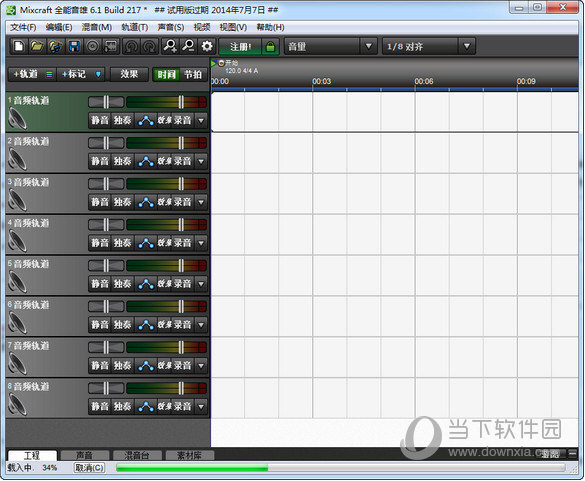Open track 6 automation curve icon
The height and width of the screenshot is (481, 585).
pos(146,325)
